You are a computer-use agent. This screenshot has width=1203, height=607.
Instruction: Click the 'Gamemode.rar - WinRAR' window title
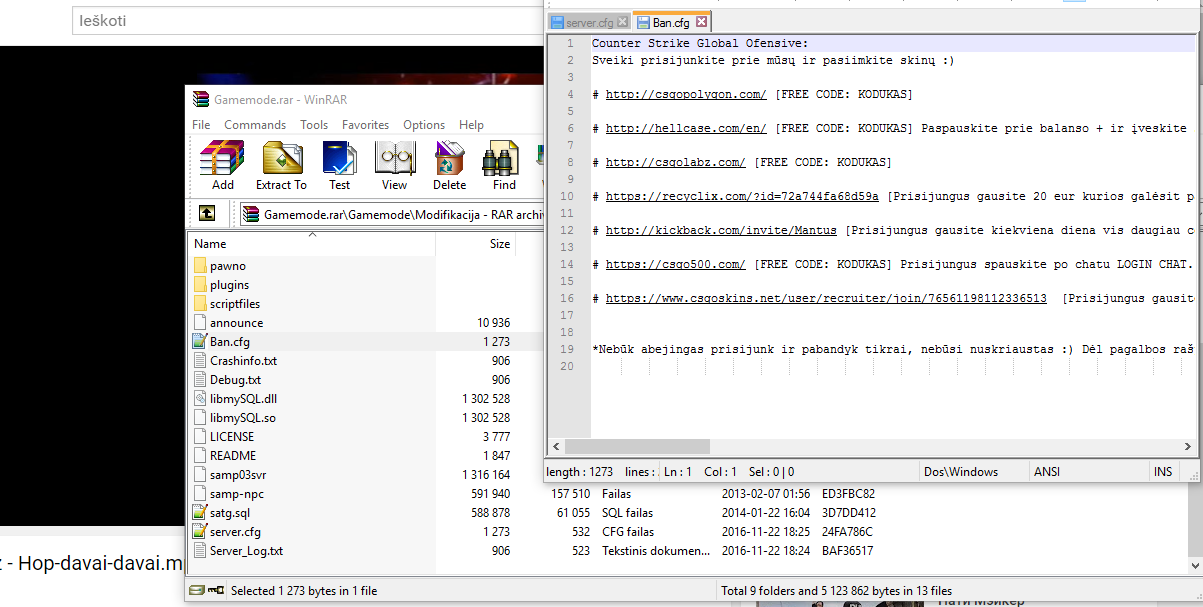[x=280, y=100]
